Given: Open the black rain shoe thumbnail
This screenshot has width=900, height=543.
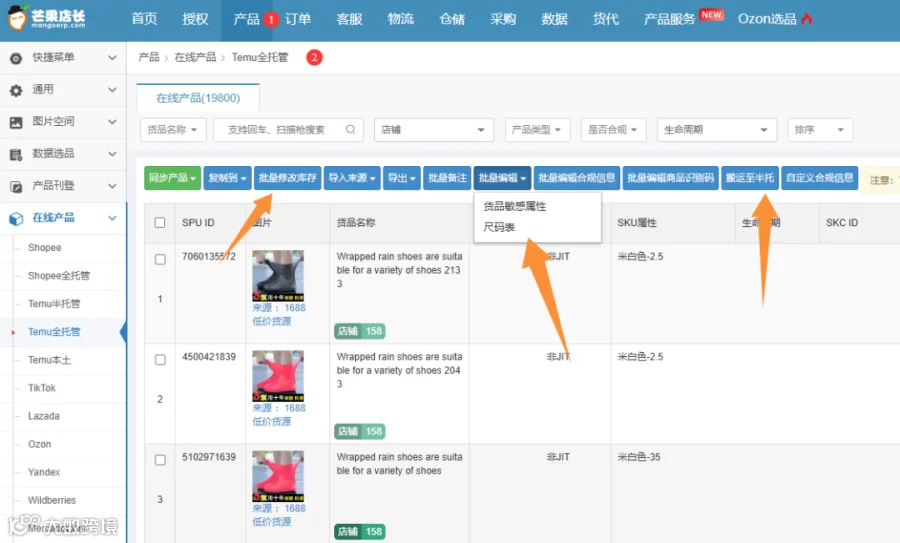Looking at the screenshot, I should tap(278, 276).
